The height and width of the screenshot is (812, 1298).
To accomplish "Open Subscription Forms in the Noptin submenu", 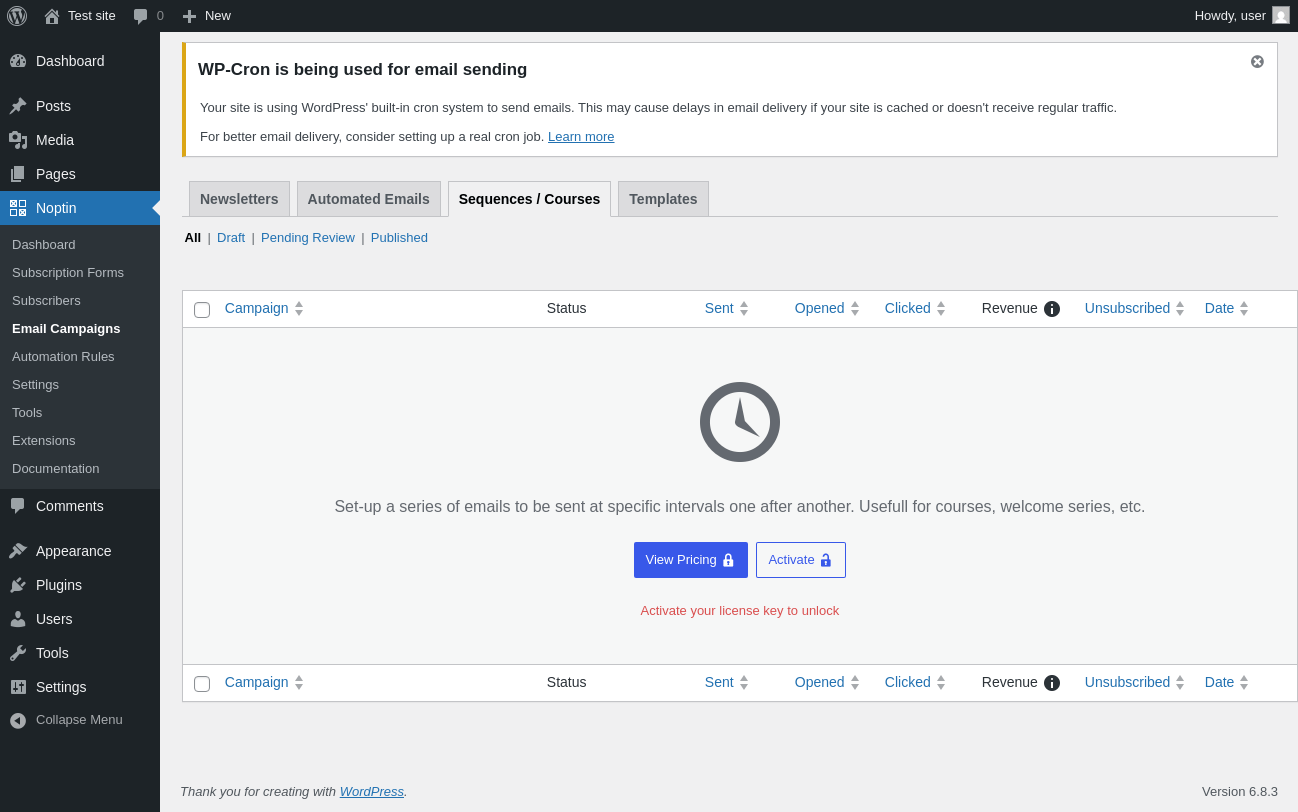I will [x=68, y=272].
